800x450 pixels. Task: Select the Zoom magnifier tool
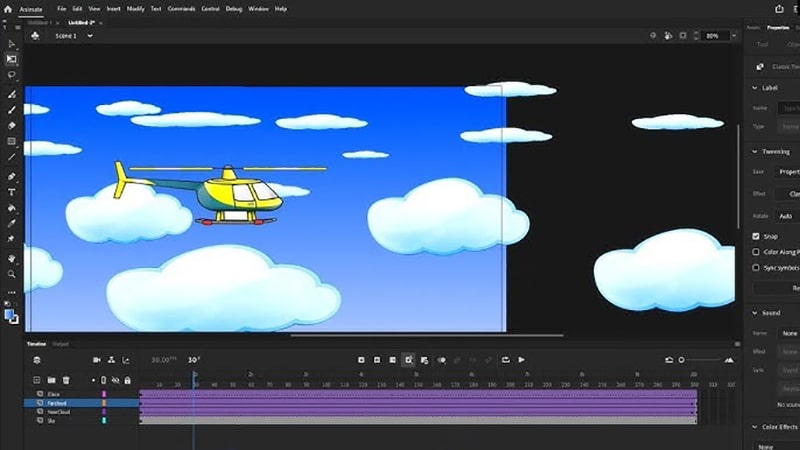[11, 274]
